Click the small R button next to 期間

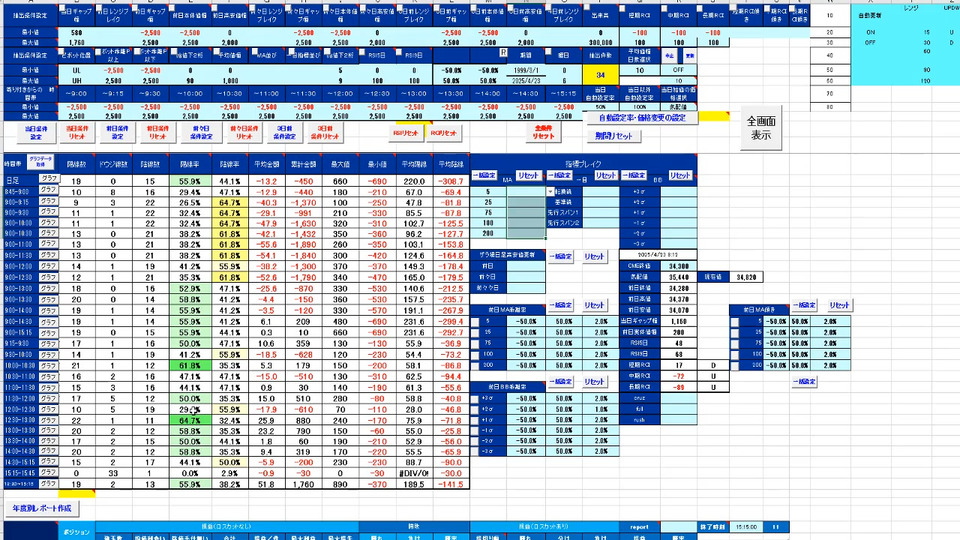point(503,53)
